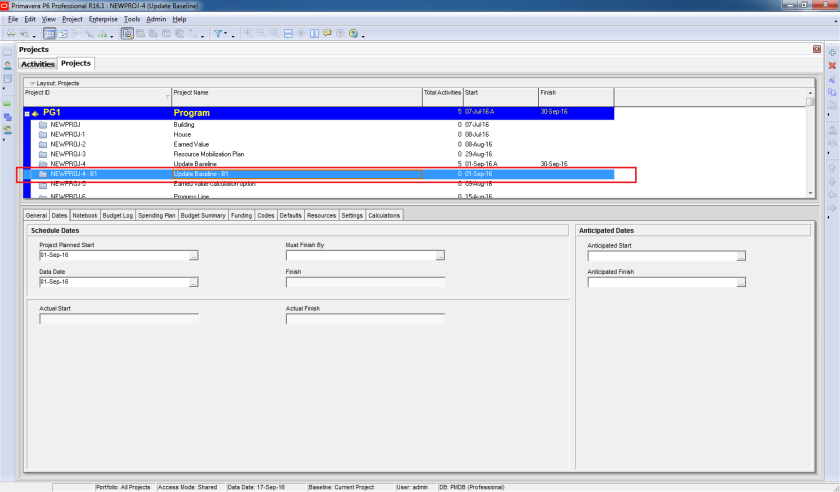This screenshot has height=492, width=840.
Task: Click the Project Planned Start input field
Action: (x=114, y=256)
